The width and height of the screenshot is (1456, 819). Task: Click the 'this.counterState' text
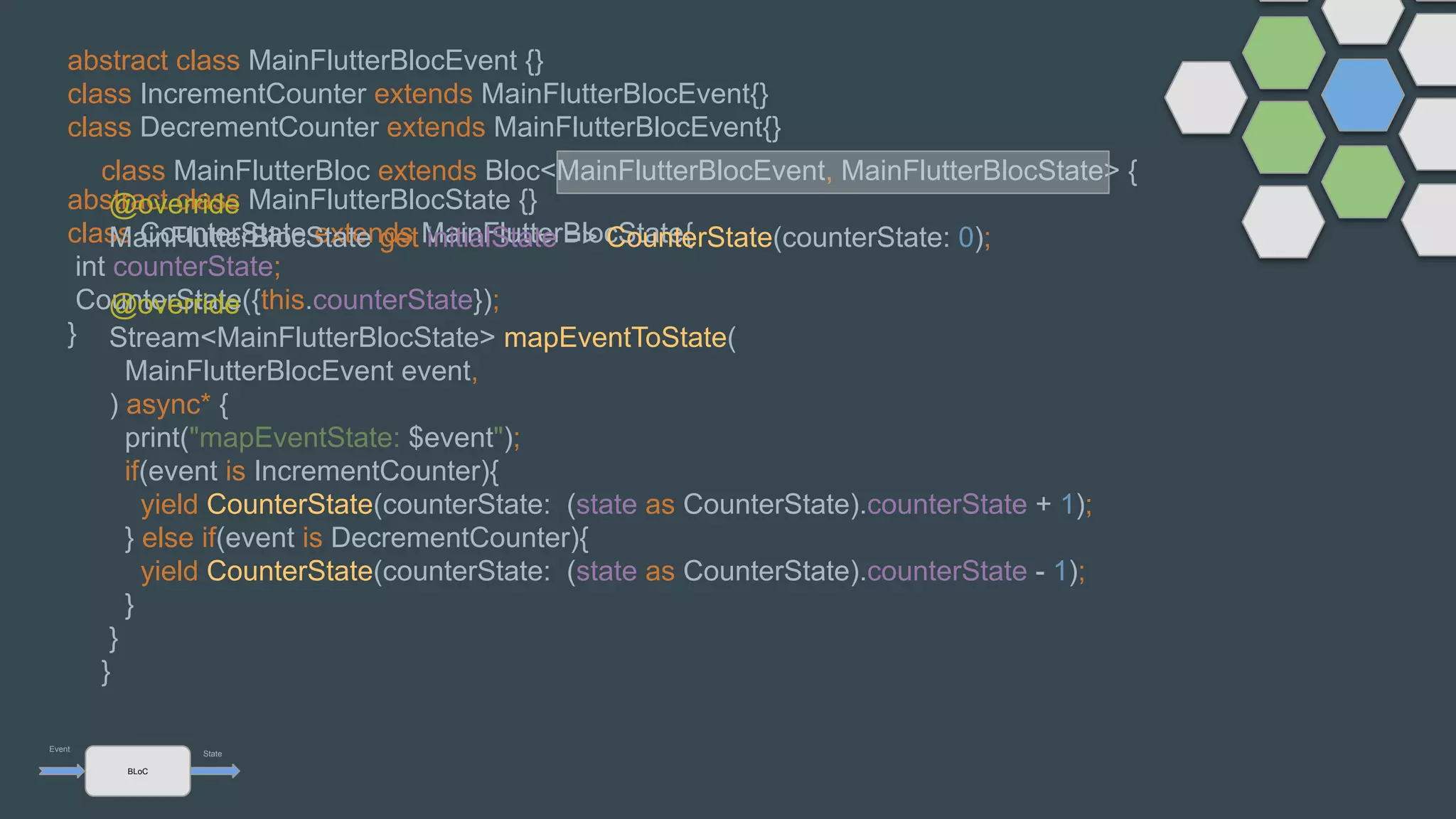point(367,301)
